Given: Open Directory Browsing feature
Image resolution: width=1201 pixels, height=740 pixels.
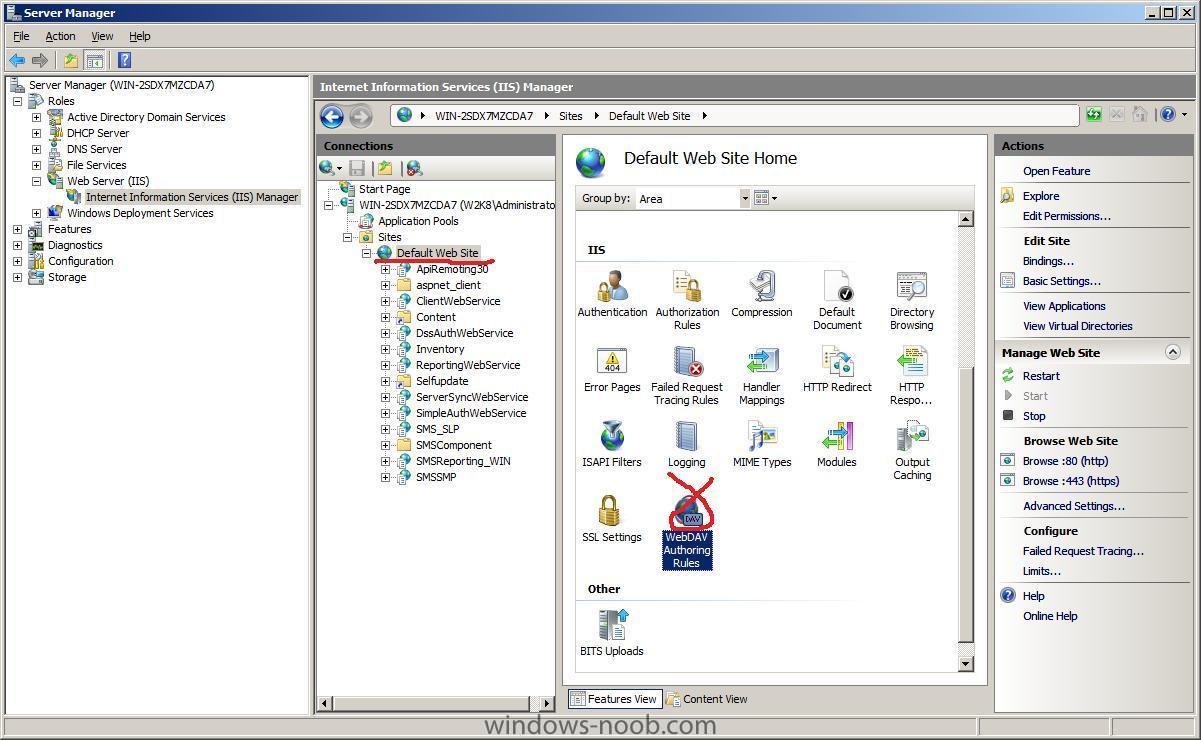Looking at the screenshot, I should (x=912, y=300).
